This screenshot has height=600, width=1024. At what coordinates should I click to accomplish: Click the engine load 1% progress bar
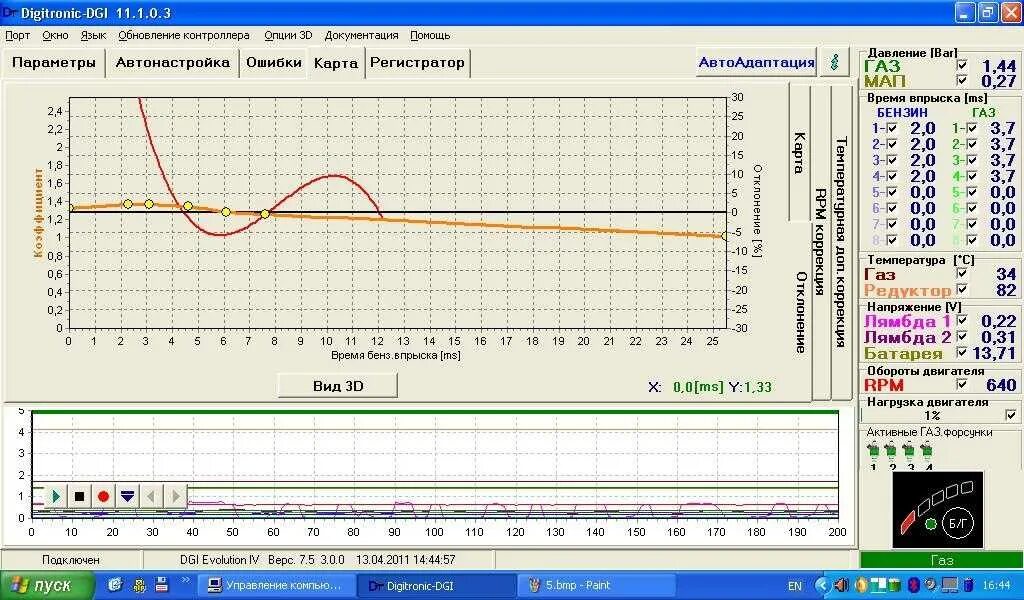[932, 415]
